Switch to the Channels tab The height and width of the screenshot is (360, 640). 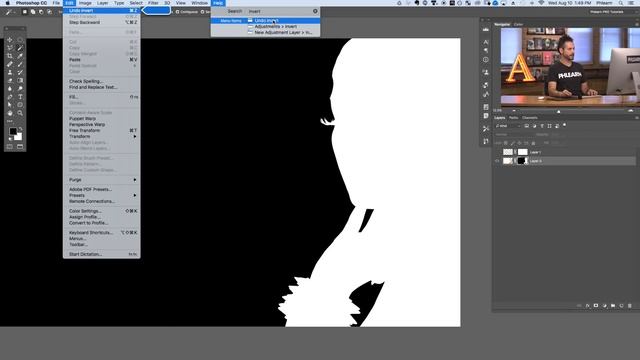[530, 118]
